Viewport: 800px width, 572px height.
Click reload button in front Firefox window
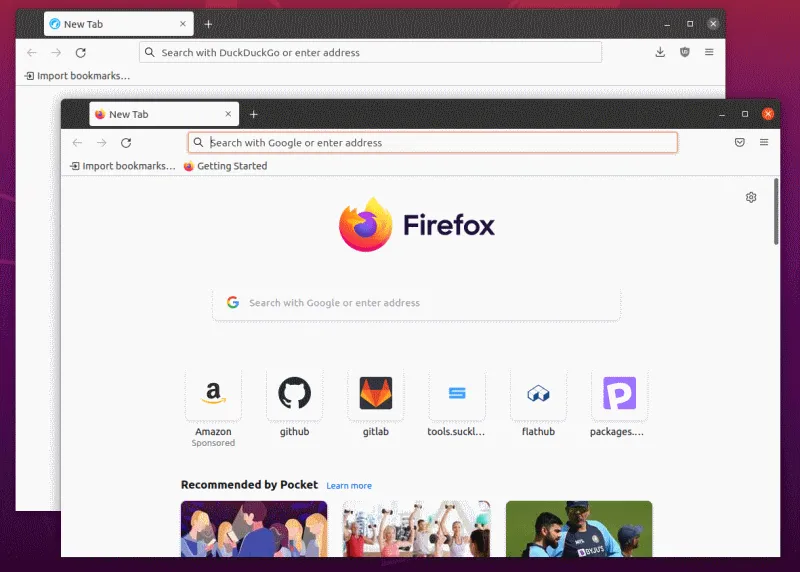126,143
